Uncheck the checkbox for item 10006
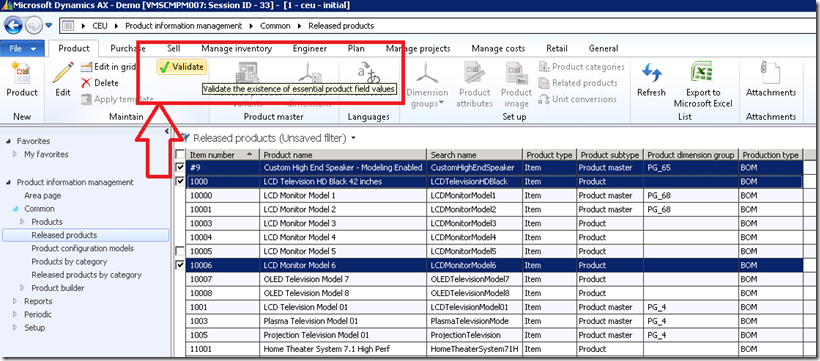820x361 pixels. pyautogui.click(x=180, y=265)
